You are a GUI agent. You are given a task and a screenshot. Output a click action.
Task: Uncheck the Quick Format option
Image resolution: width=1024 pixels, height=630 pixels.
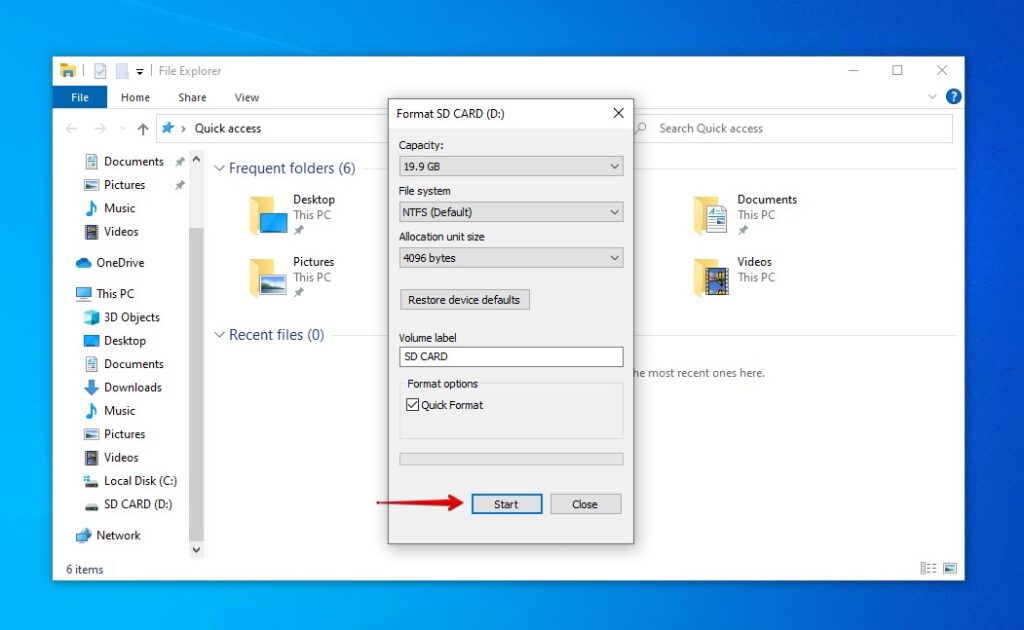413,404
